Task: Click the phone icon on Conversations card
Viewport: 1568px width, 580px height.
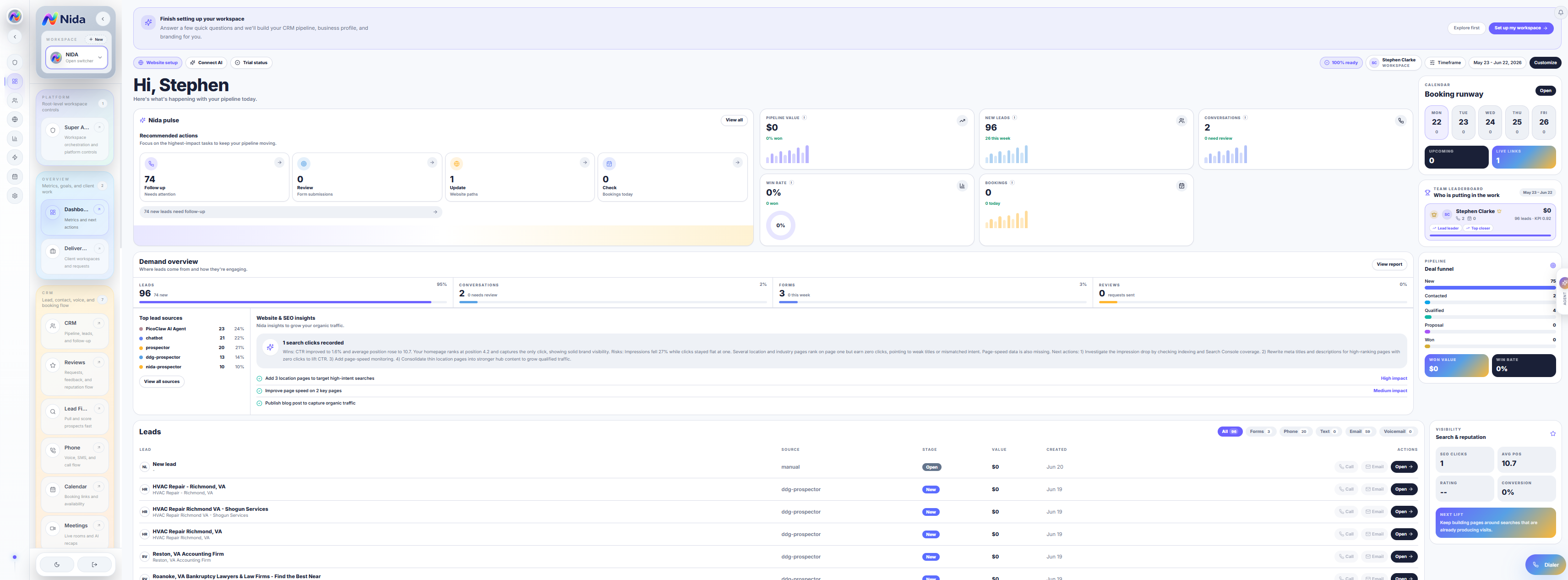Action: coord(1400,120)
